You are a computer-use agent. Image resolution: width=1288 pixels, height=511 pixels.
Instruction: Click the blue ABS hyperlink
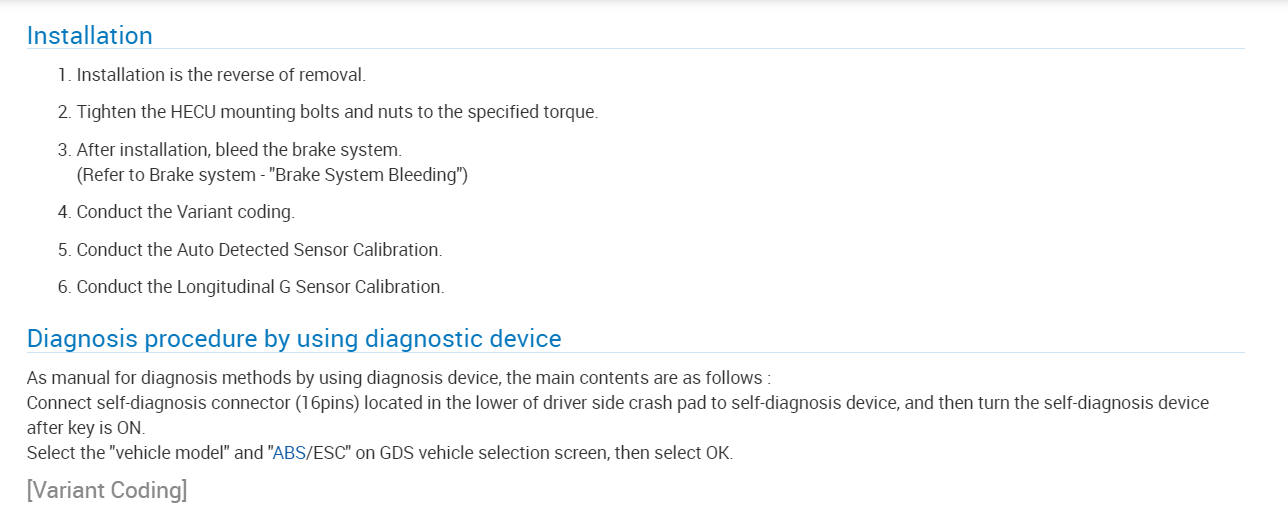pos(288,453)
